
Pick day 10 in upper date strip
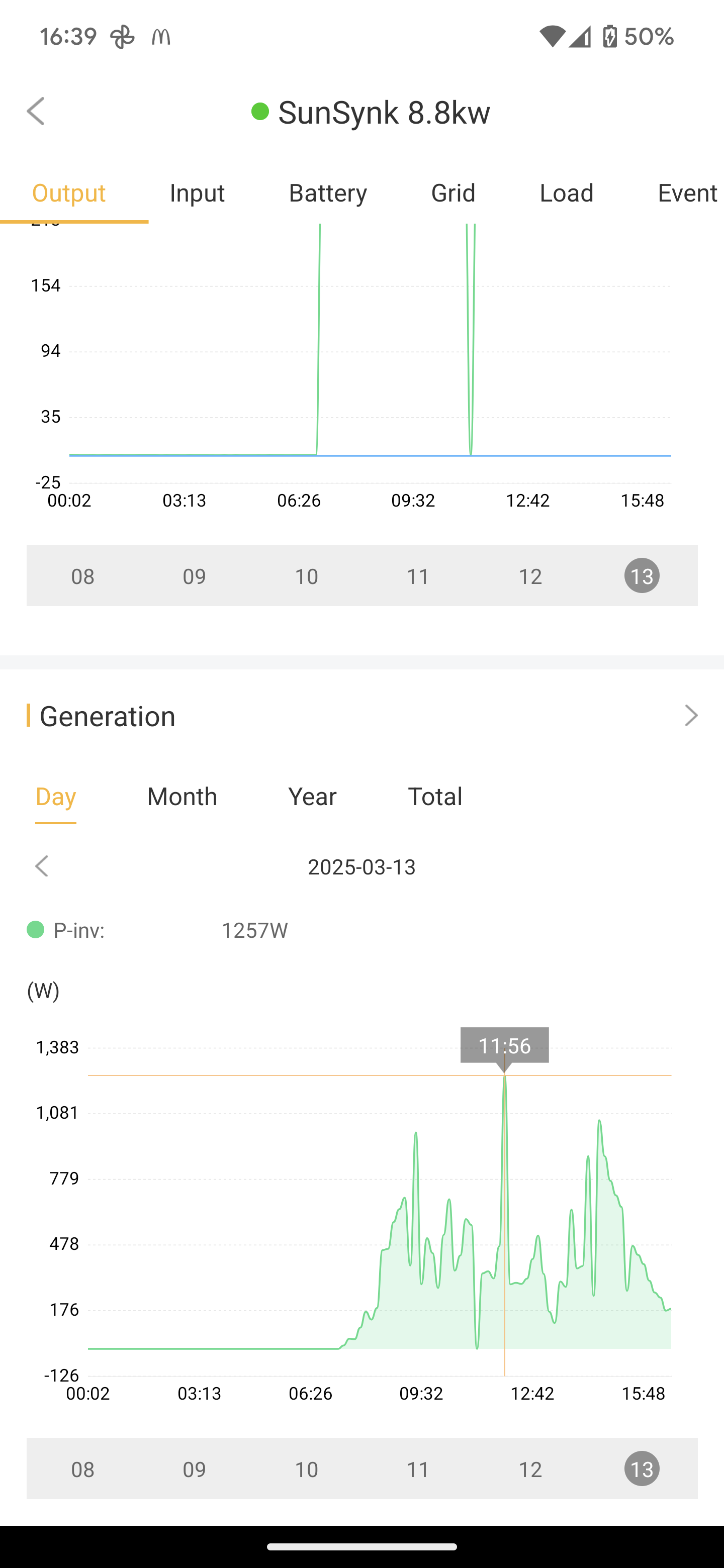point(306,576)
